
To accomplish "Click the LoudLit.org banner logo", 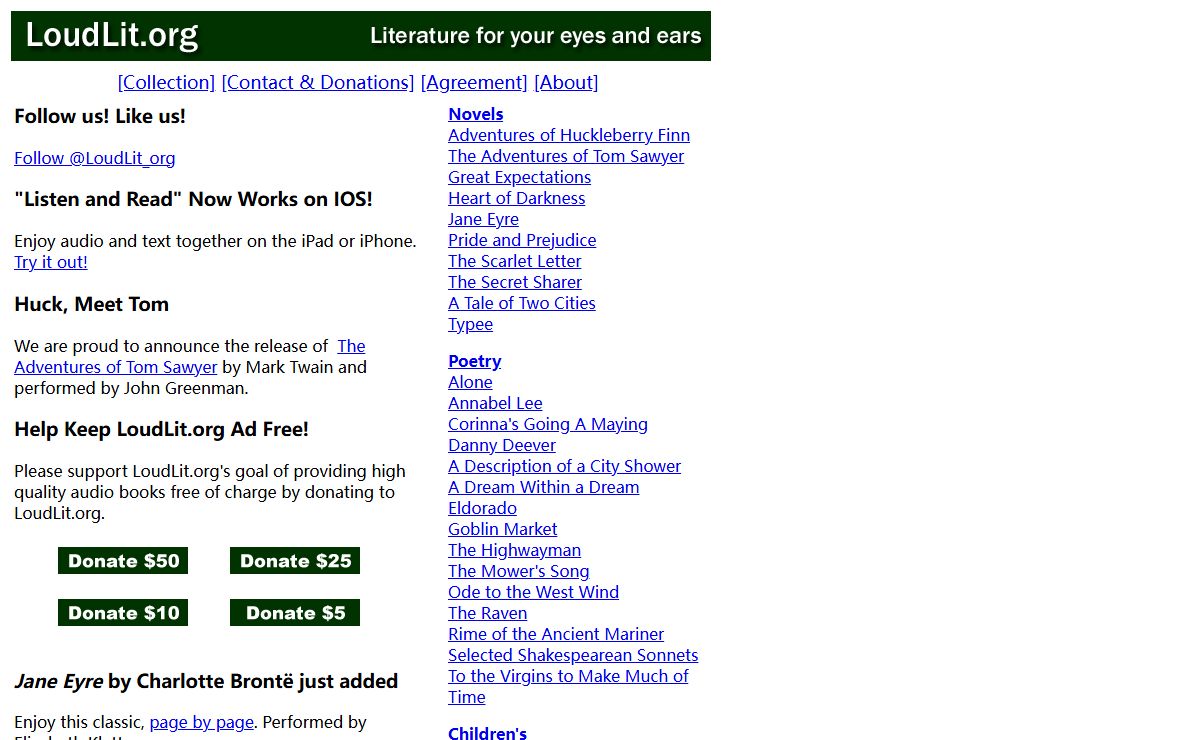I will tap(112, 36).
